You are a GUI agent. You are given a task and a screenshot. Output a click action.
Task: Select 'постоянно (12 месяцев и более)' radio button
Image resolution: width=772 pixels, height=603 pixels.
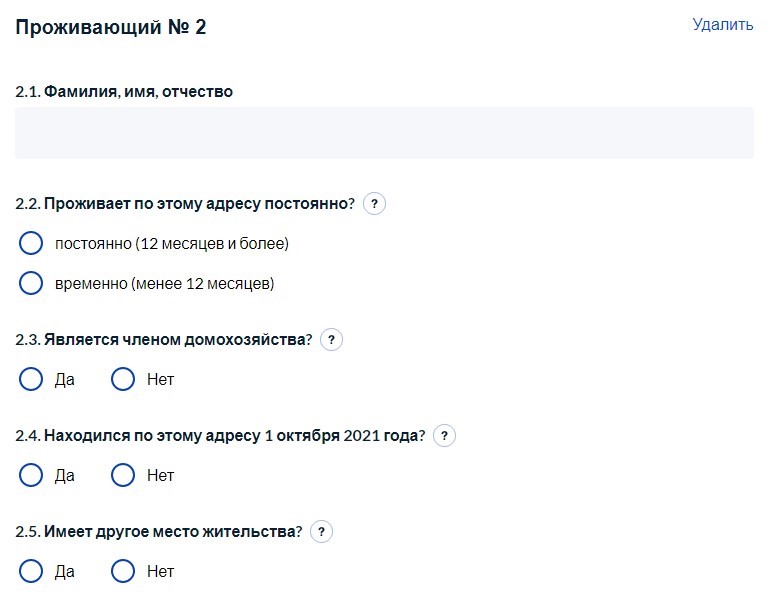[31, 243]
